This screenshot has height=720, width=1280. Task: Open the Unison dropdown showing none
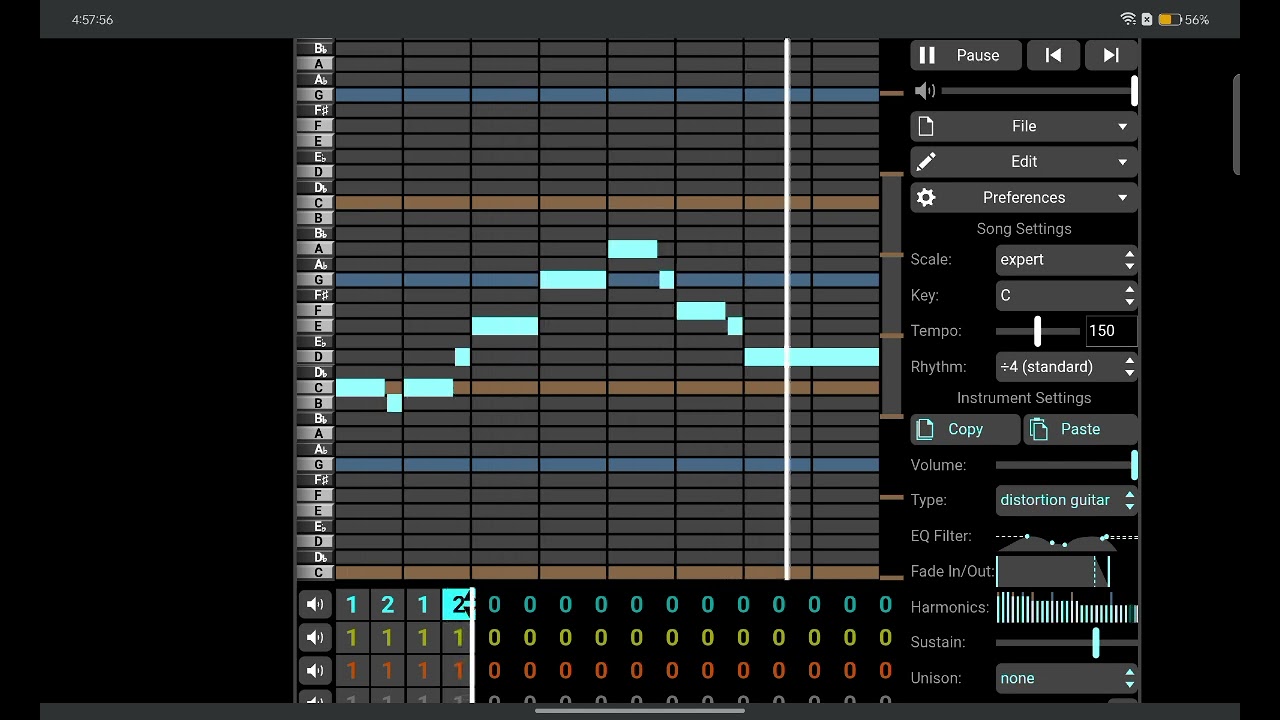click(x=1067, y=678)
